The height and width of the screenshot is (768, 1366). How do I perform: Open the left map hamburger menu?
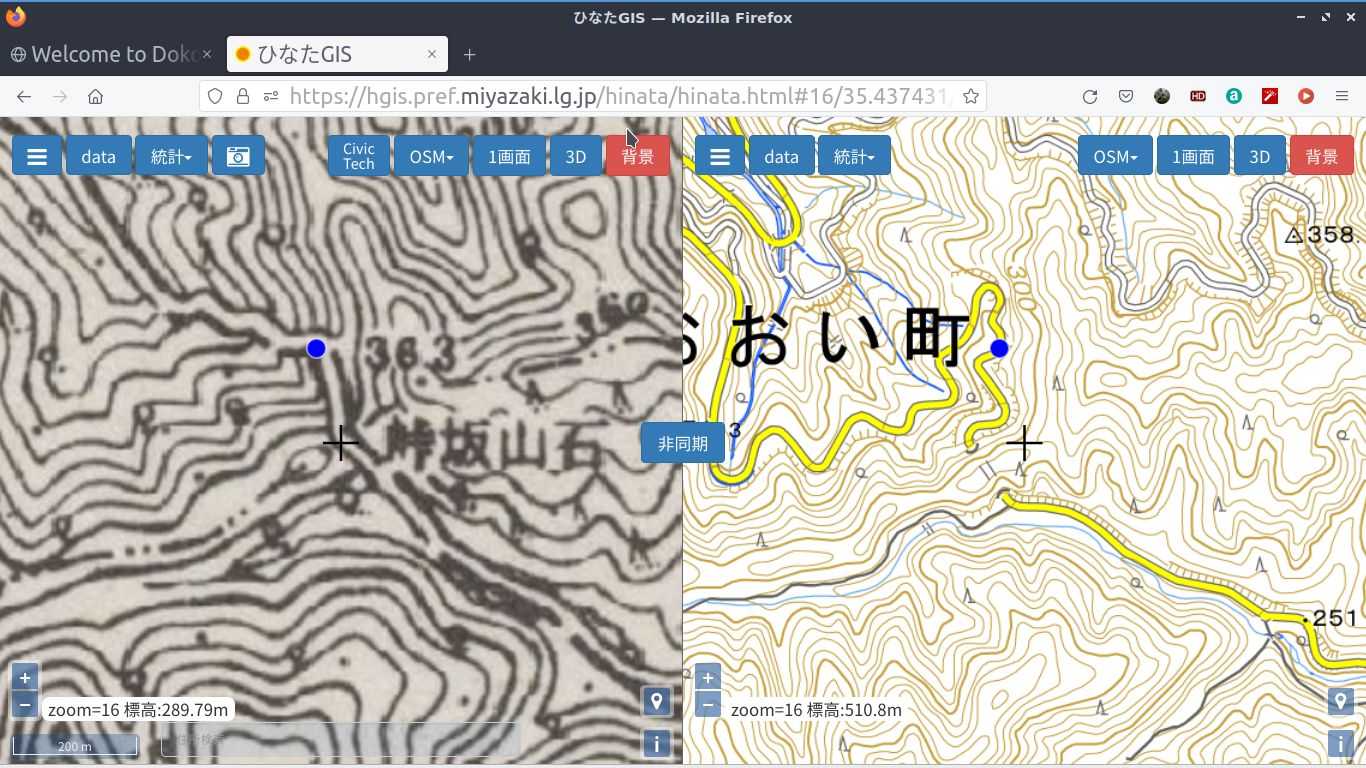pos(37,157)
